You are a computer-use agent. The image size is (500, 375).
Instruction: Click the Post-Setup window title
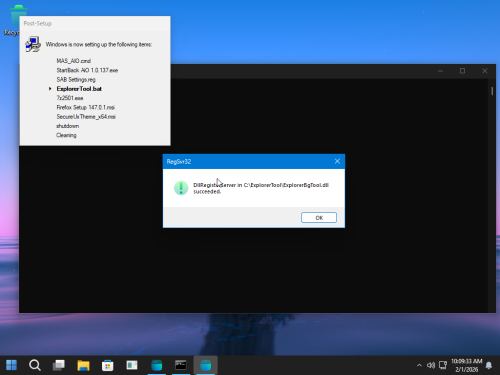coord(38,24)
